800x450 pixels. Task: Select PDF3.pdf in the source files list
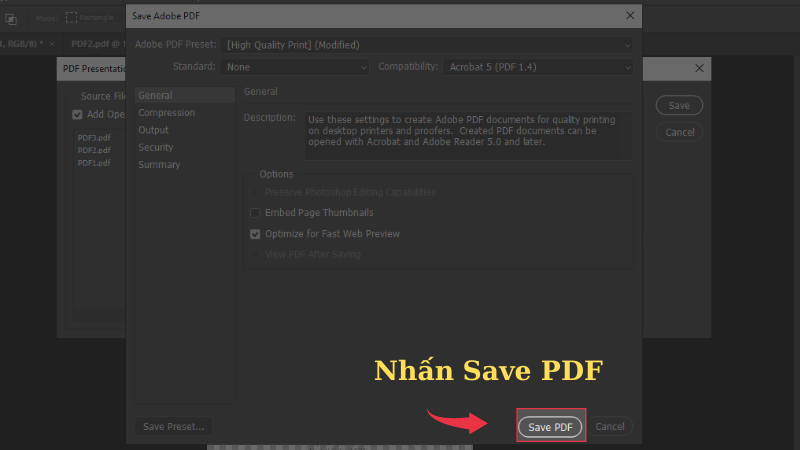point(94,138)
